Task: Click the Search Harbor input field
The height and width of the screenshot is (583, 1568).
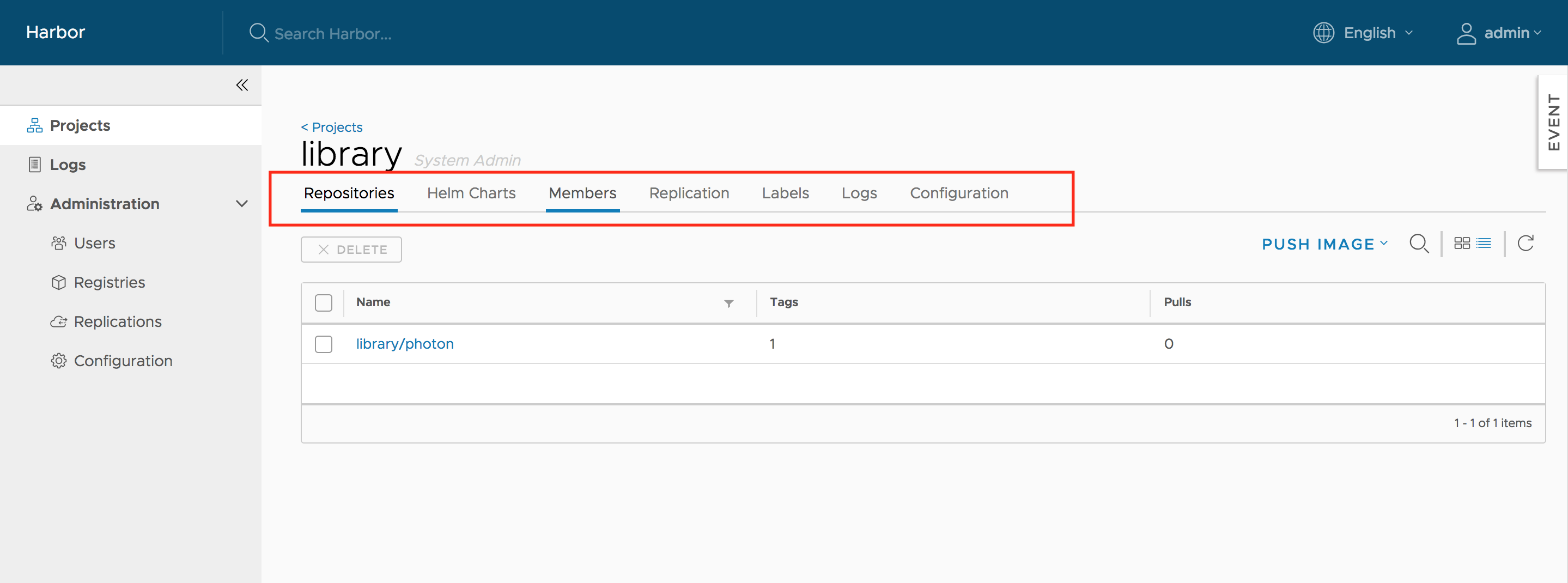Action: (333, 33)
